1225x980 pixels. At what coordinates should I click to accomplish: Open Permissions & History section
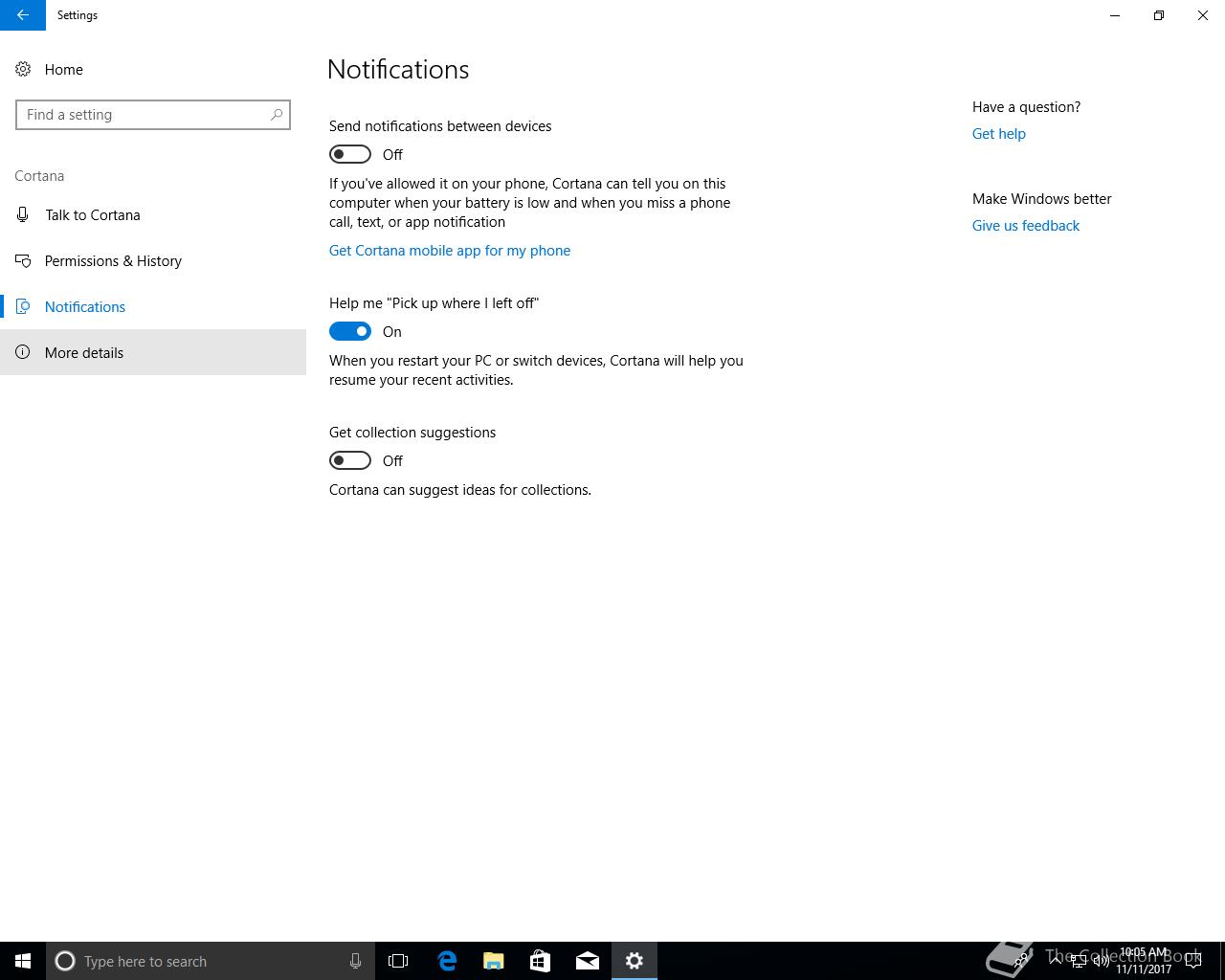(x=153, y=260)
